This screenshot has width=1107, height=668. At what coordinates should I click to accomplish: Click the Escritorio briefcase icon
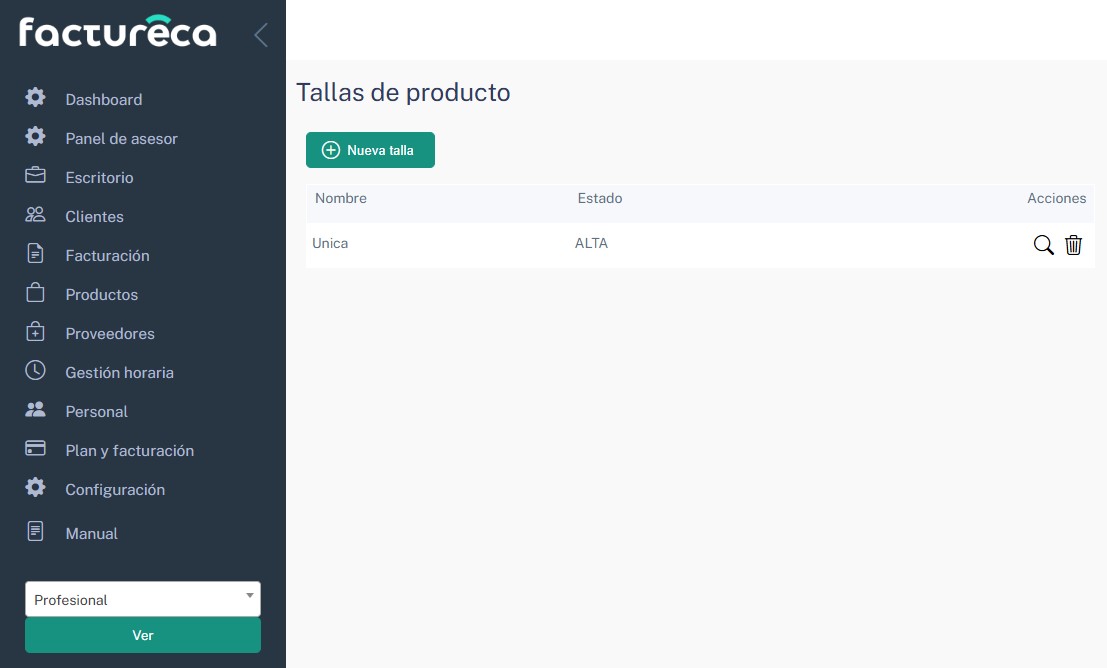pos(36,176)
